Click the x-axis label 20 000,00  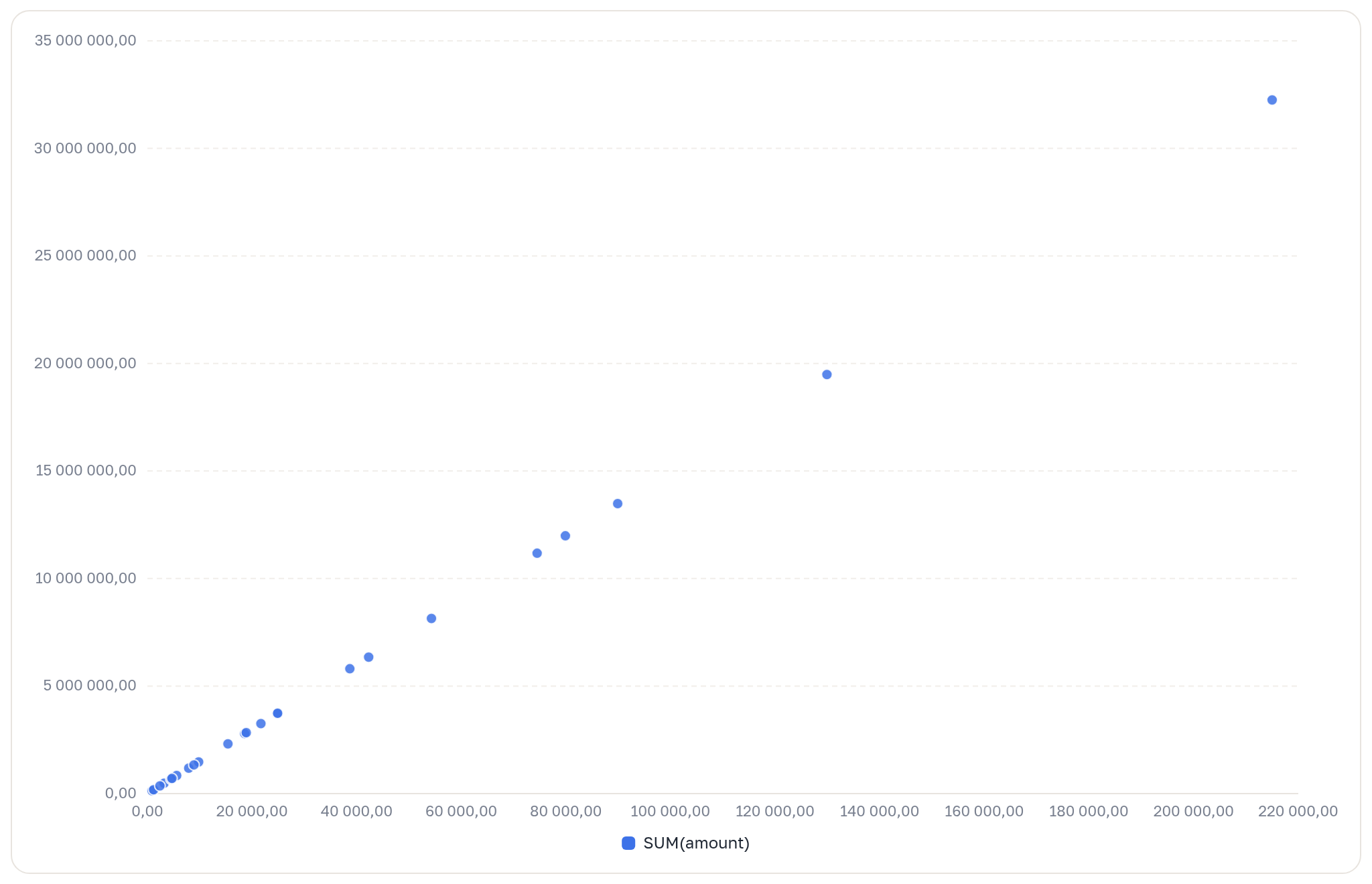point(252,811)
